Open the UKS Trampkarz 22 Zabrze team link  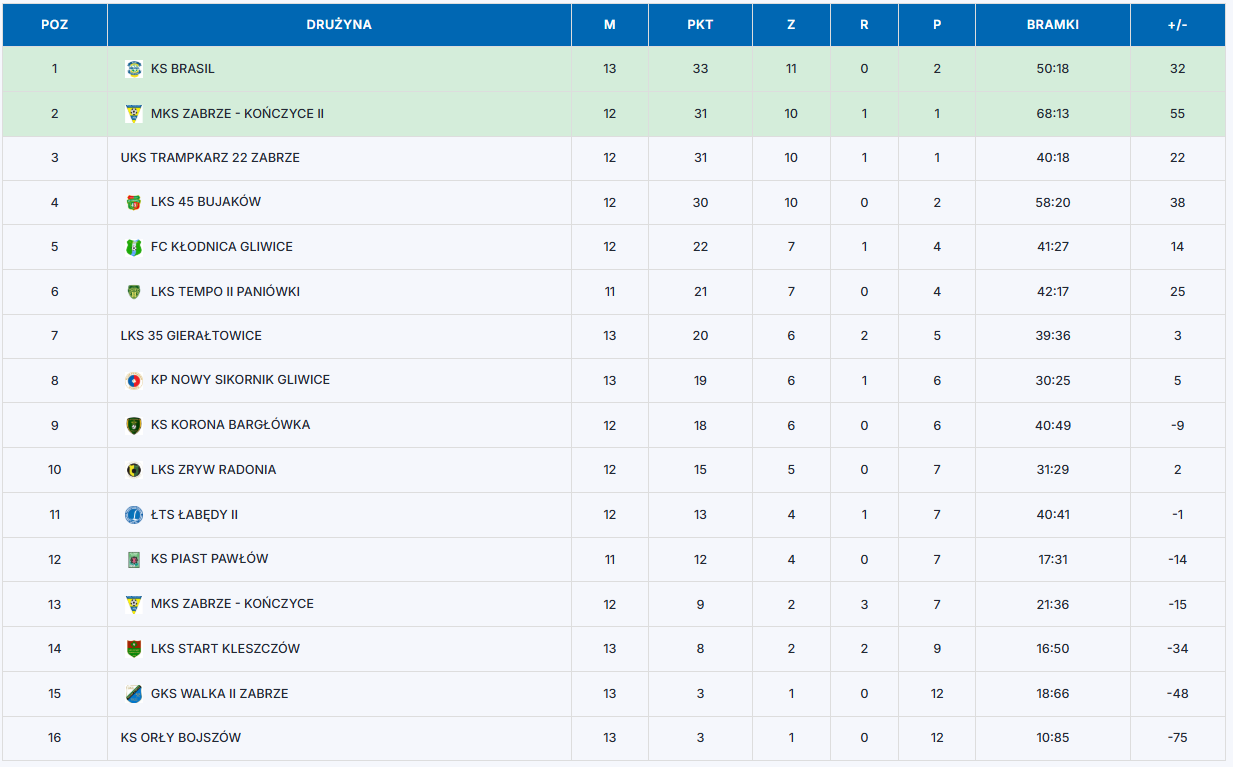tap(210, 158)
